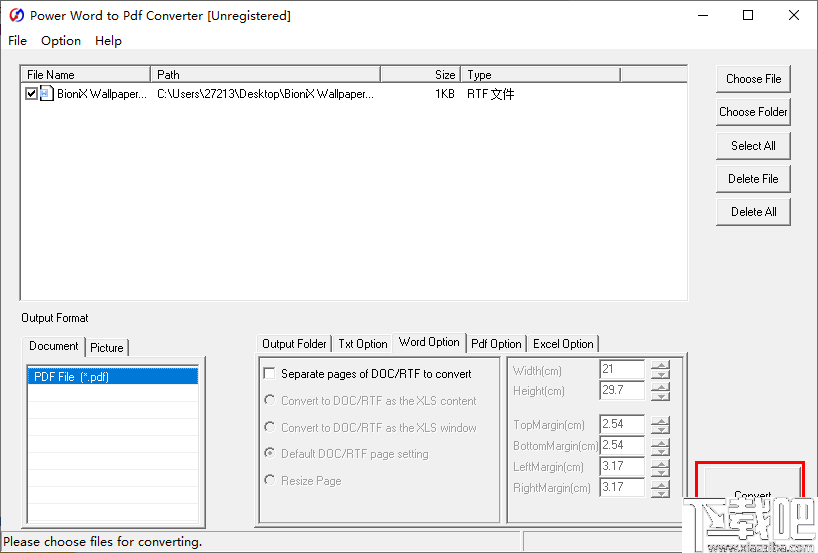Image resolution: width=818 pixels, height=553 pixels.
Task: Increase BottomMargin(cm) with the up spinner arrow
Action: pos(660,441)
